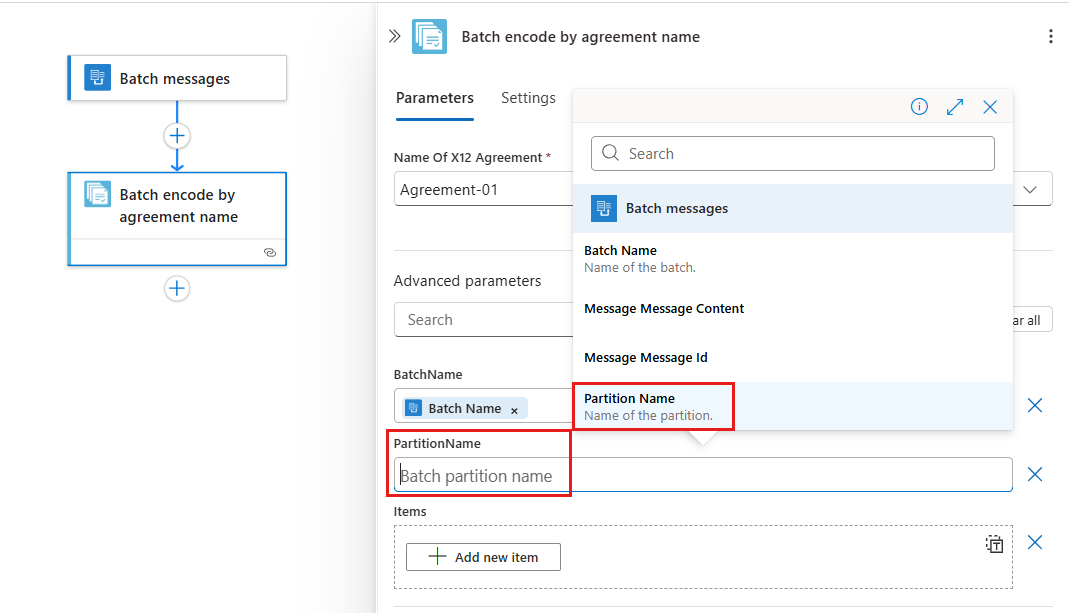
Task: Click the dynamic content Search field
Action: click(x=792, y=154)
